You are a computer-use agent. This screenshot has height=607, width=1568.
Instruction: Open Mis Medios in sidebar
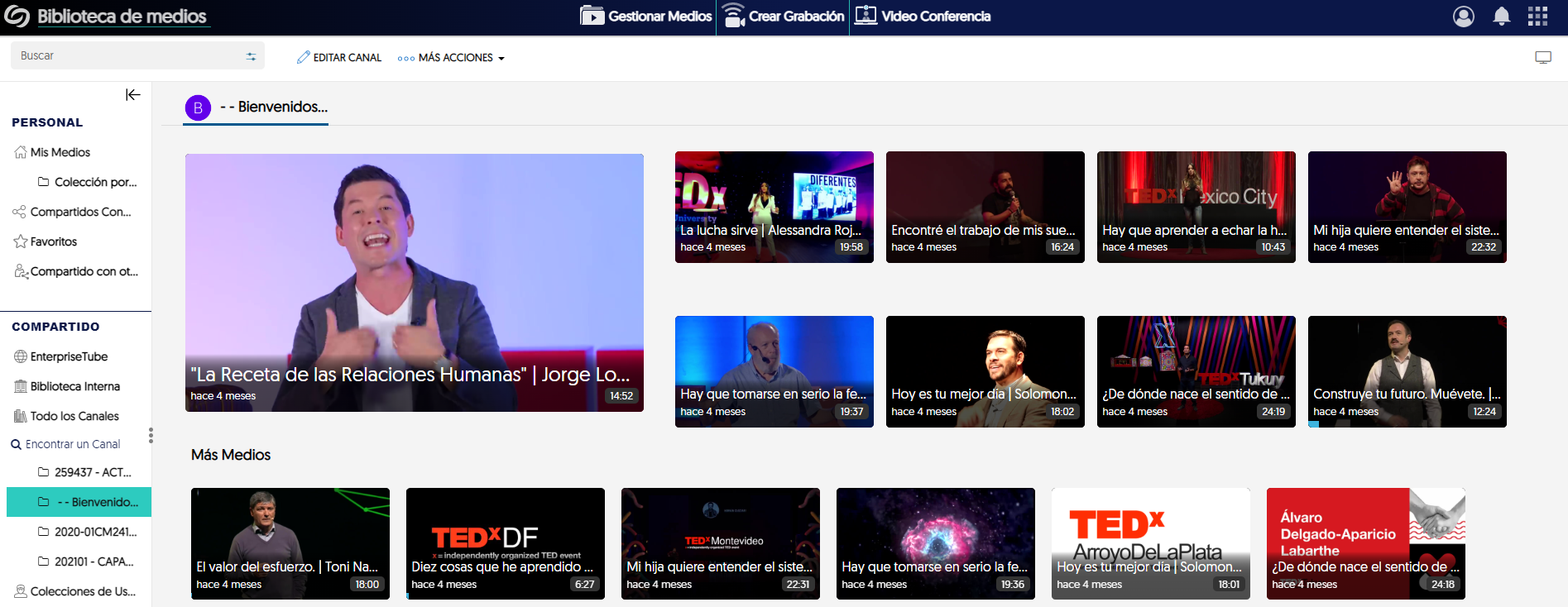pos(60,152)
